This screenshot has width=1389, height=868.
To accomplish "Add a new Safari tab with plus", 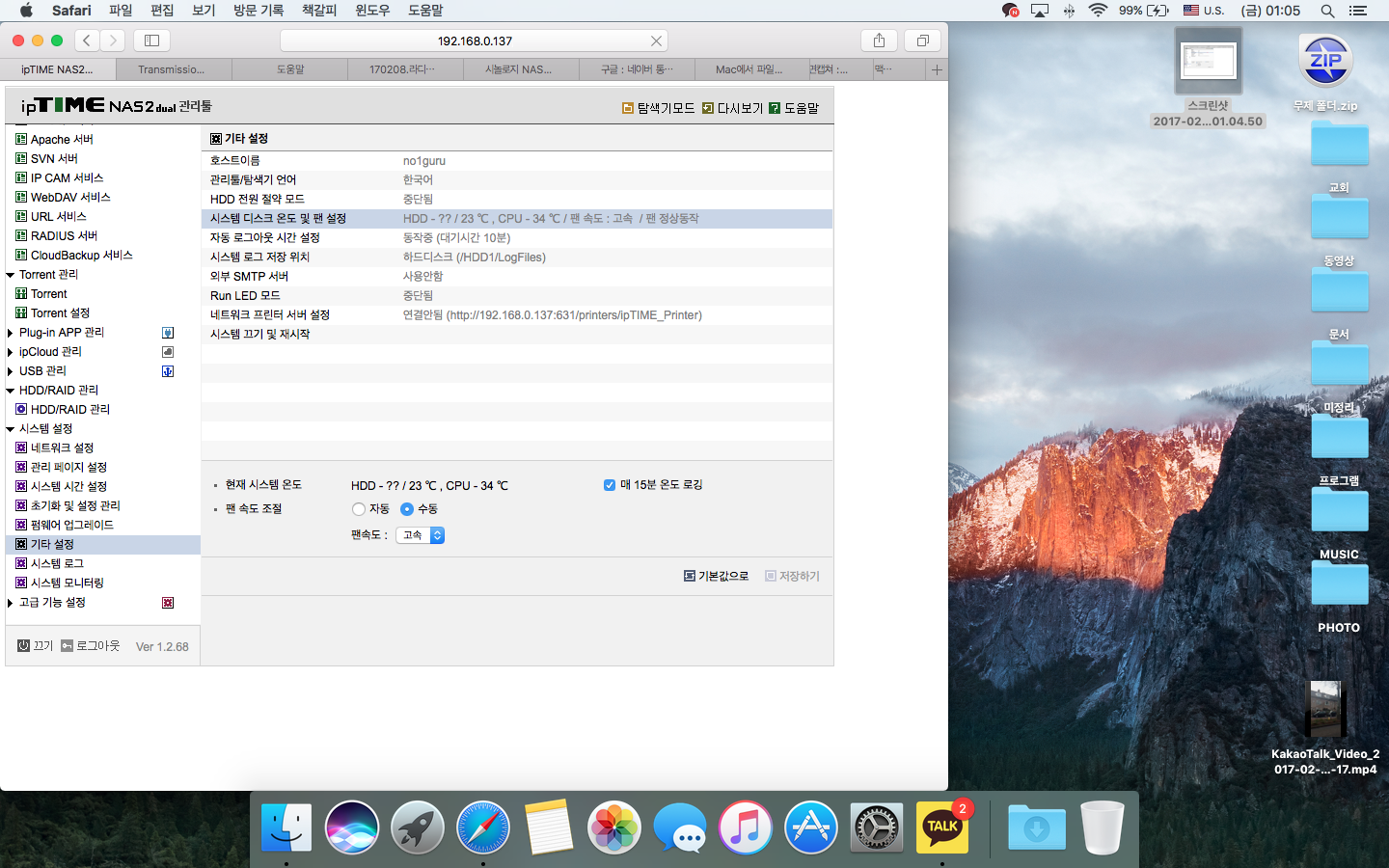I will point(937,69).
